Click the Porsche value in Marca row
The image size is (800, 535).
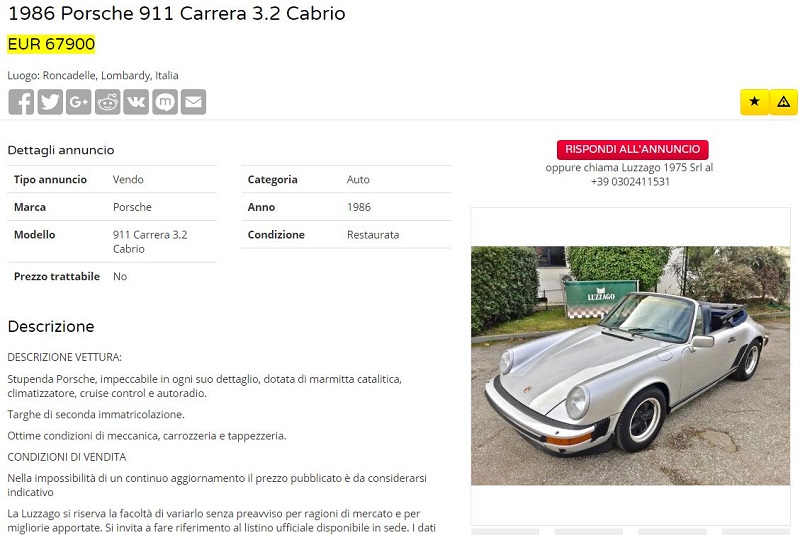tap(132, 207)
